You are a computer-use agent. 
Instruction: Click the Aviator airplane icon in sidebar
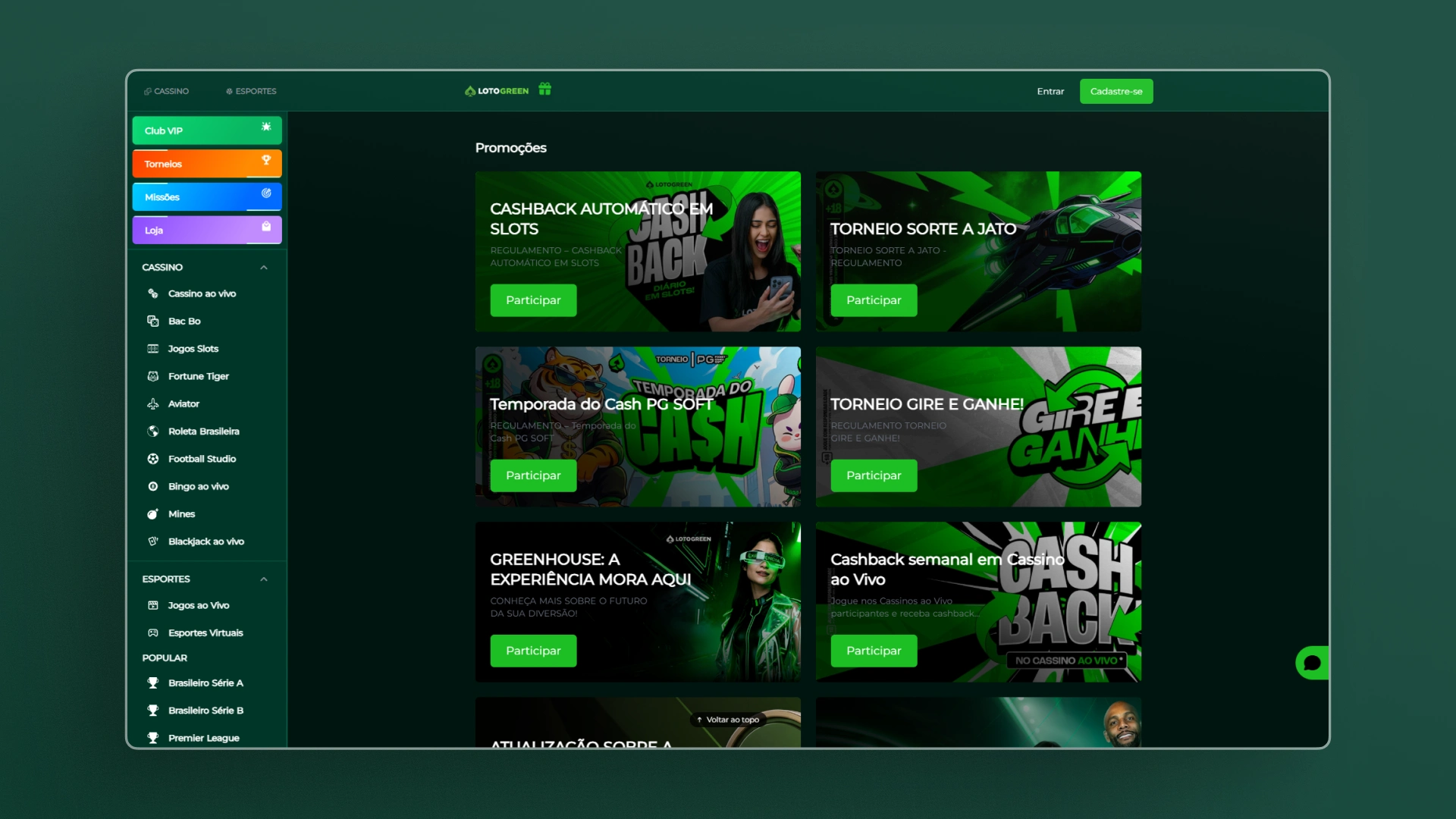point(152,404)
